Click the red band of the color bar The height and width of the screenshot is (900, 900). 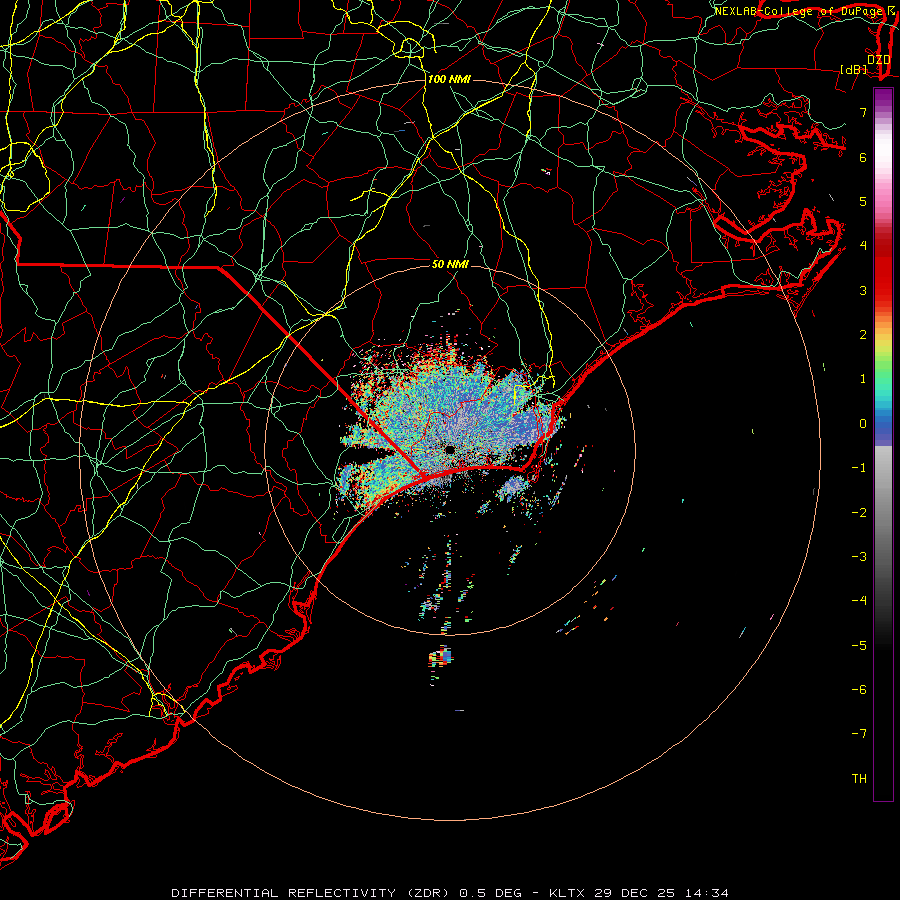pyautogui.click(x=883, y=270)
